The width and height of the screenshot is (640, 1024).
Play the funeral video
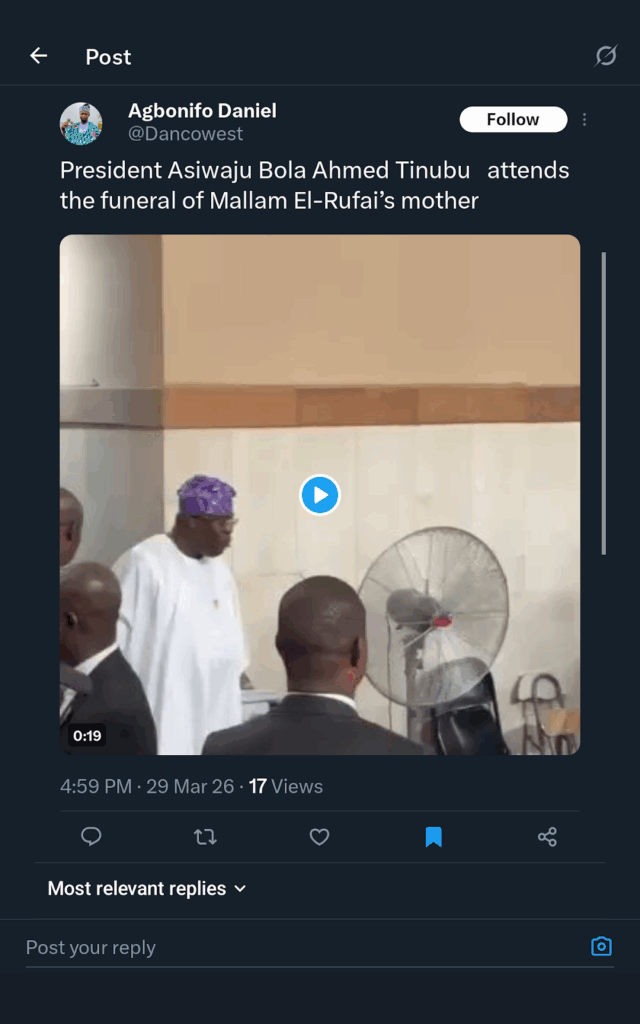(x=320, y=494)
